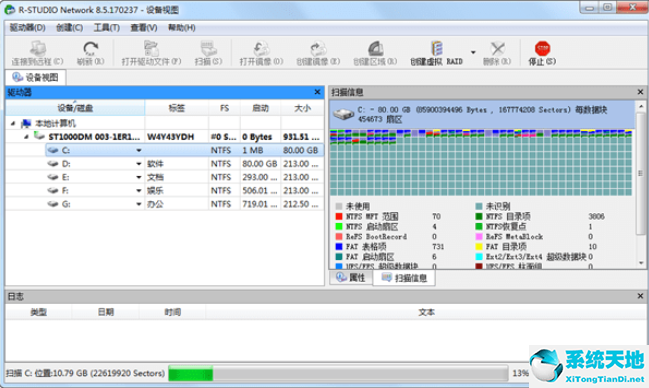Sort by the 大小 column header
Image resolution: width=649 pixels, height=388 pixels.
[302, 108]
